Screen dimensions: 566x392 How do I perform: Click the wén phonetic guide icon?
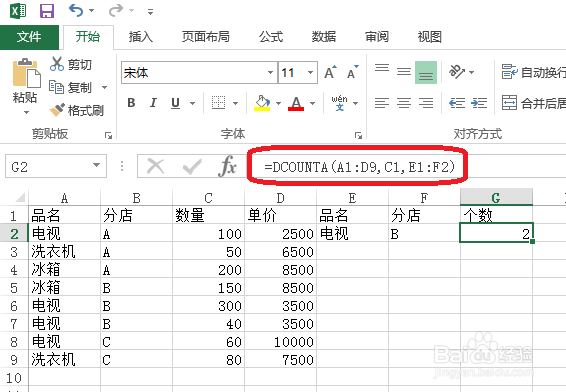point(340,103)
